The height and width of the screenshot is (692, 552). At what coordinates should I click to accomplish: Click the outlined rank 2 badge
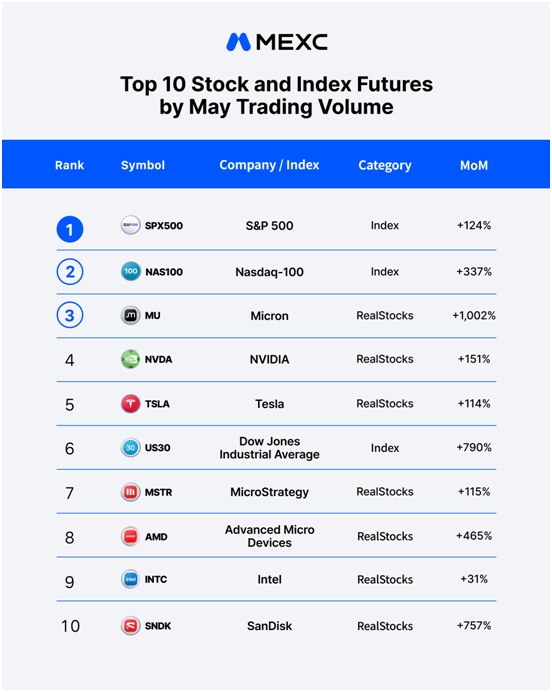[x=70, y=272]
